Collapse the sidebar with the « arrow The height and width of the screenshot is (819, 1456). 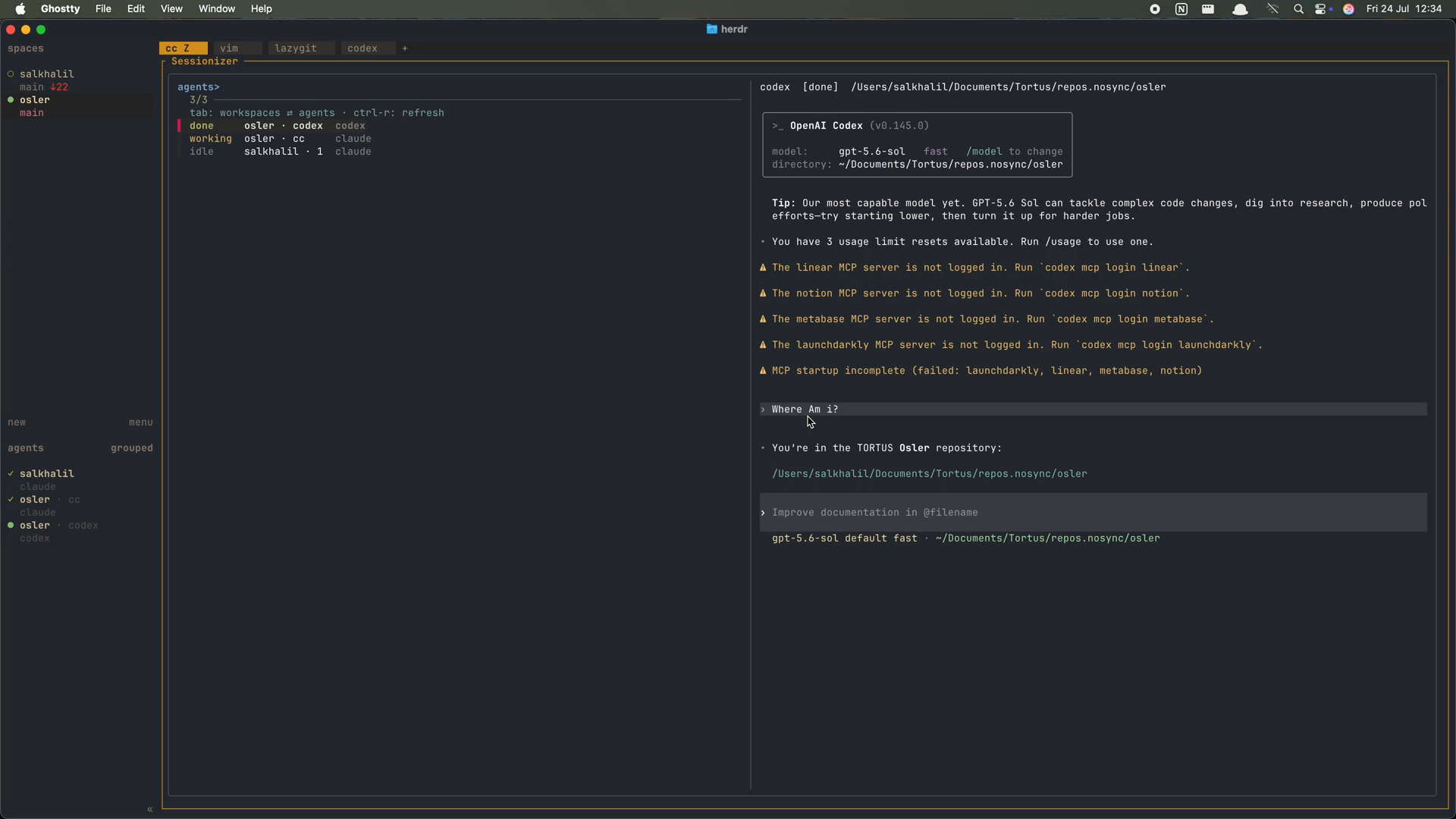[x=149, y=809]
